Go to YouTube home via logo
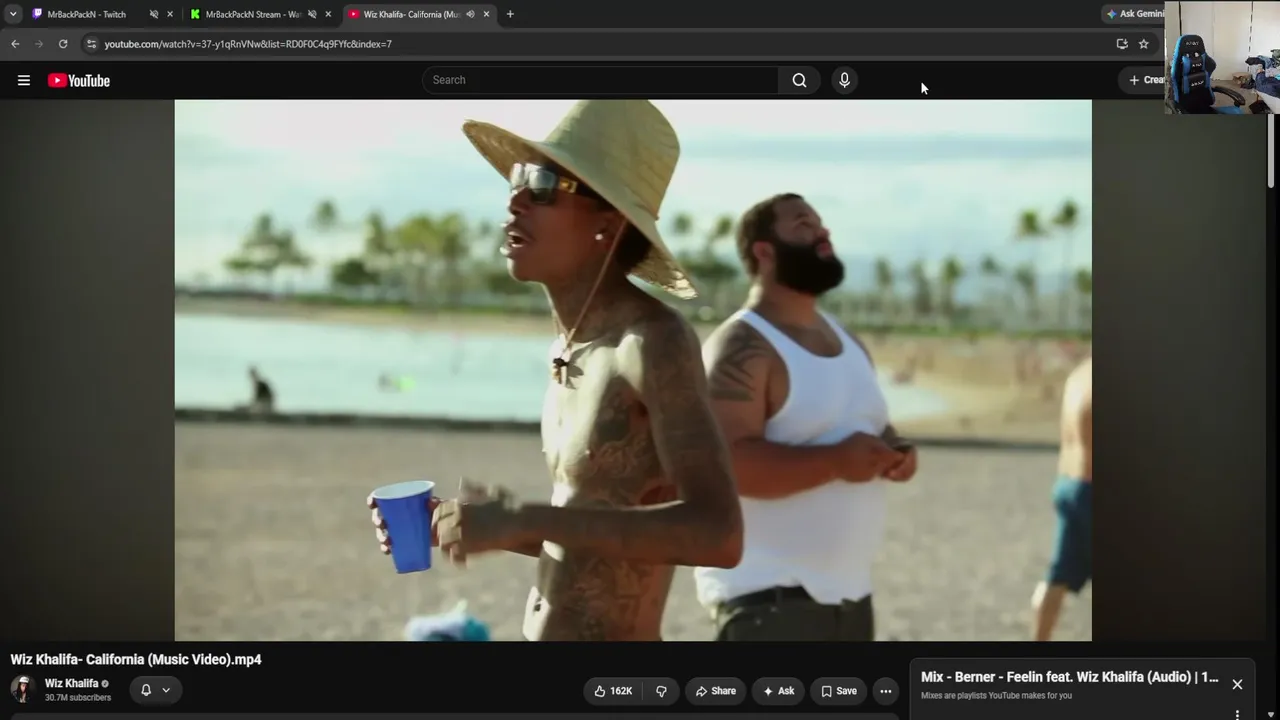1280x720 pixels. 79,80
